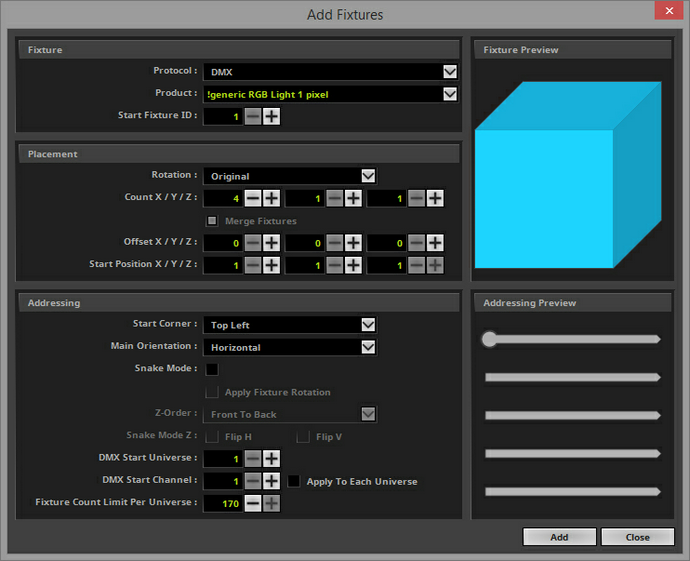Increase the Start Fixture ID value
Image resolution: width=690 pixels, height=561 pixels.
tap(272, 117)
